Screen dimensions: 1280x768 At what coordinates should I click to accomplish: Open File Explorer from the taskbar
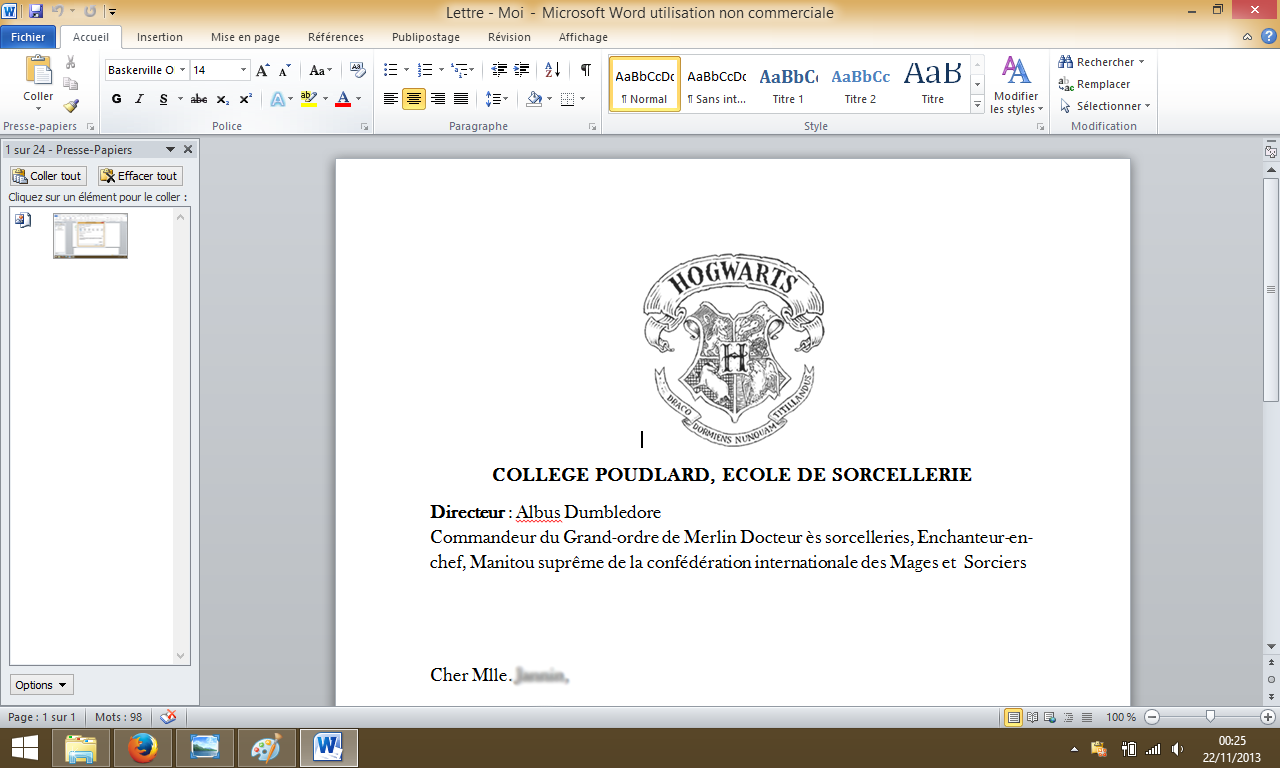(81, 748)
